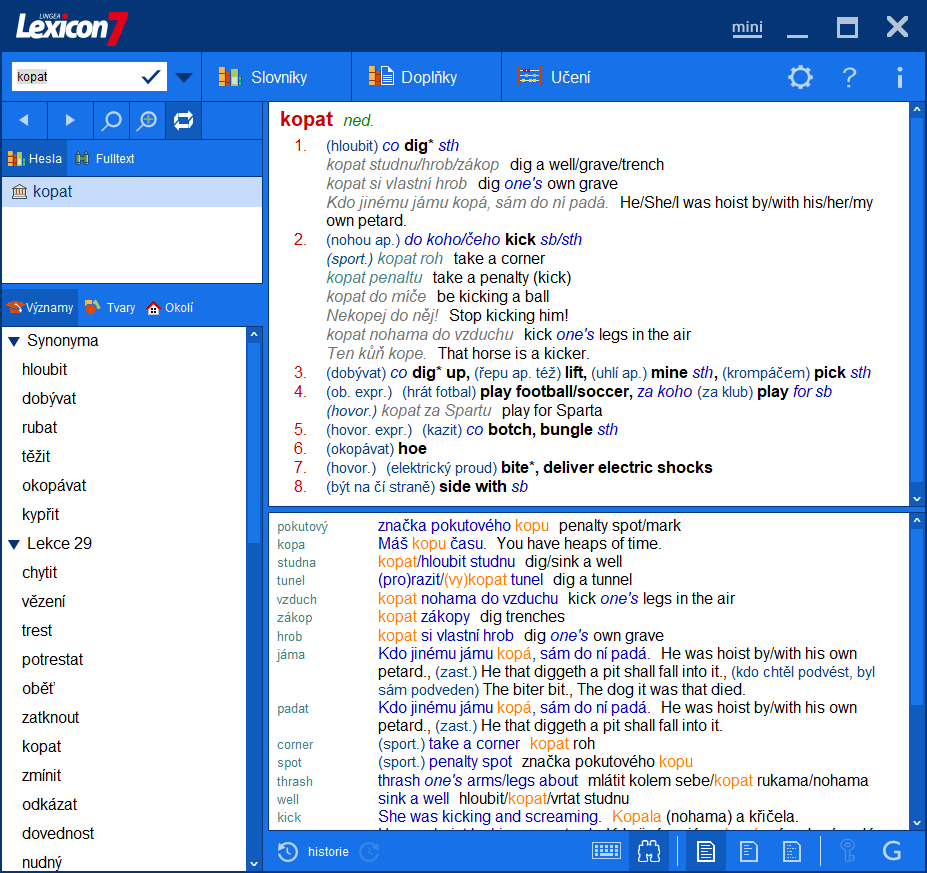Open the Slovníky menu
The width and height of the screenshot is (927, 873).
coord(277,76)
